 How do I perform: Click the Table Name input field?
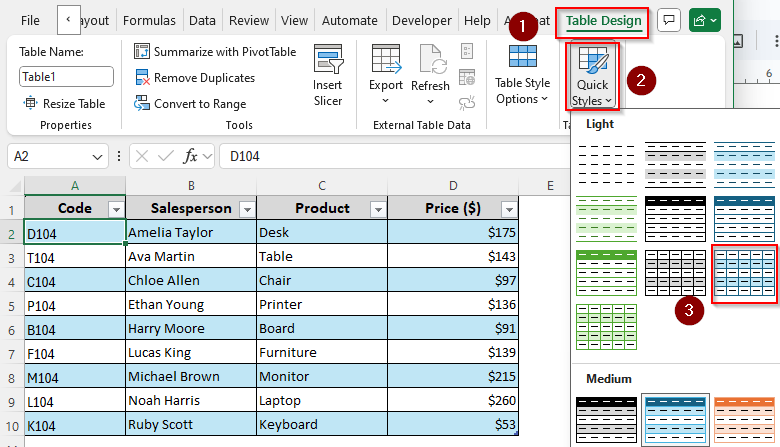[66, 77]
